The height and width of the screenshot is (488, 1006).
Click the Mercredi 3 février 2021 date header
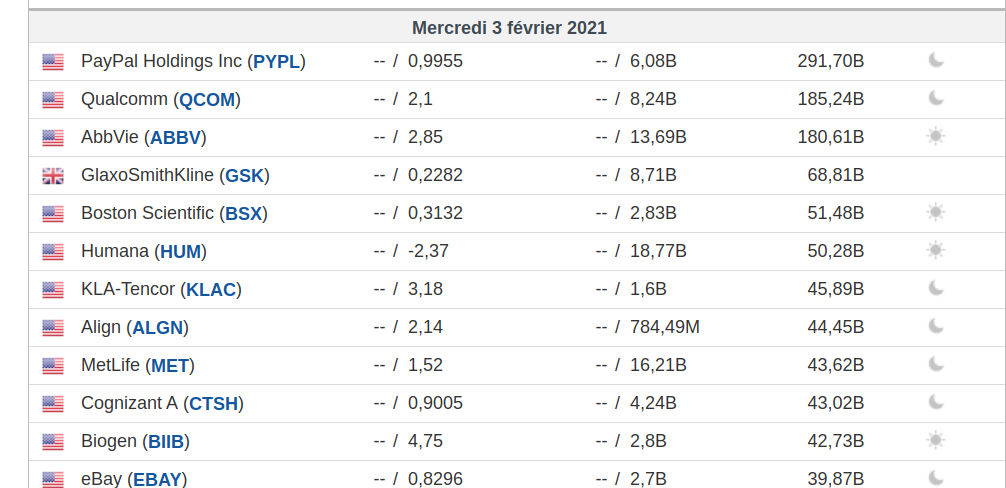click(x=509, y=28)
